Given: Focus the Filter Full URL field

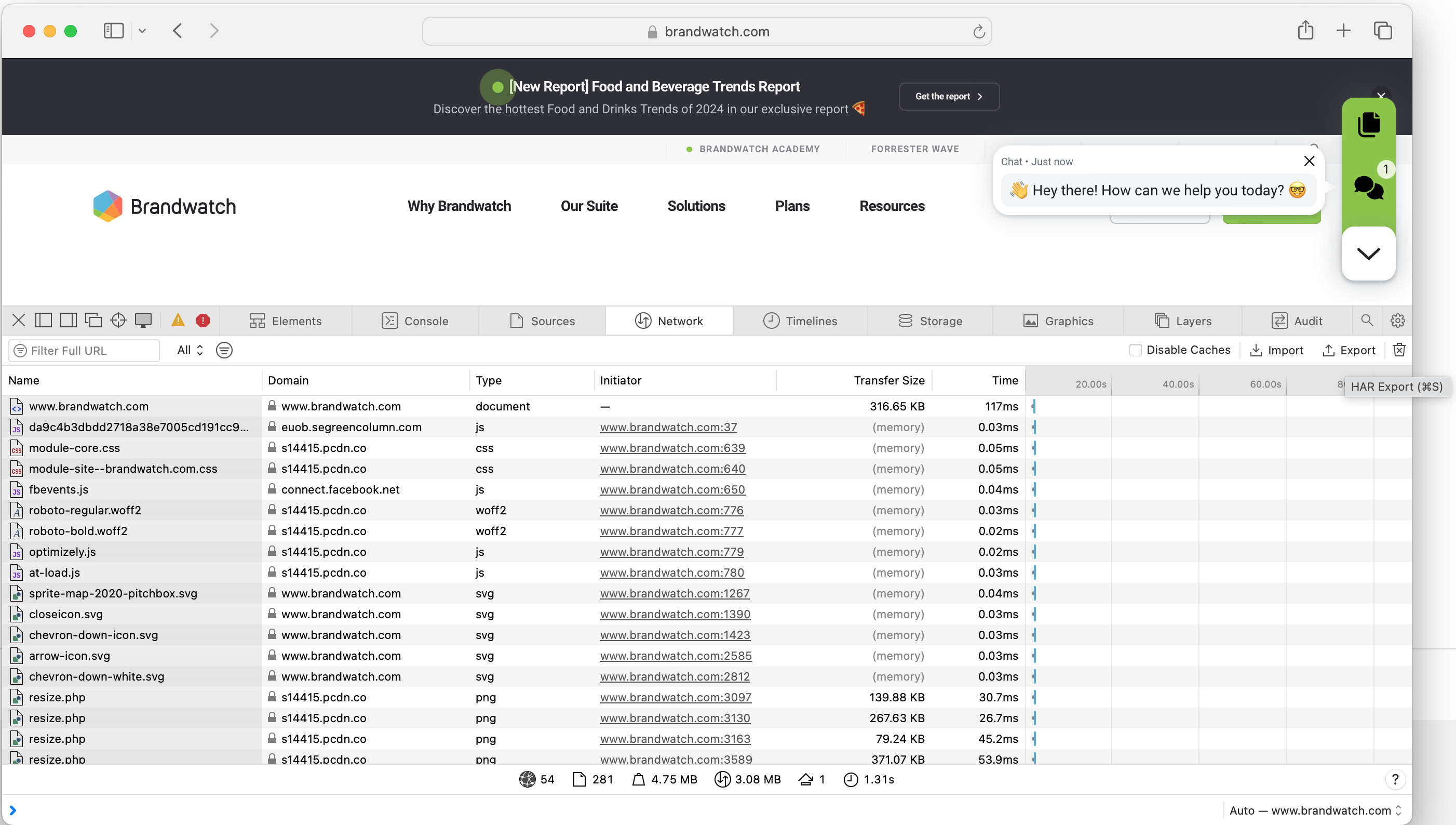Looking at the screenshot, I should tap(84, 350).
